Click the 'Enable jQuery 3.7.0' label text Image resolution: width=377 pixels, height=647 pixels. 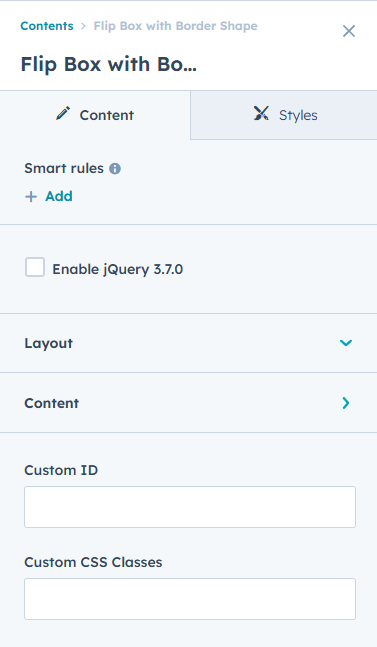pyautogui.click(x=118, y=269)
